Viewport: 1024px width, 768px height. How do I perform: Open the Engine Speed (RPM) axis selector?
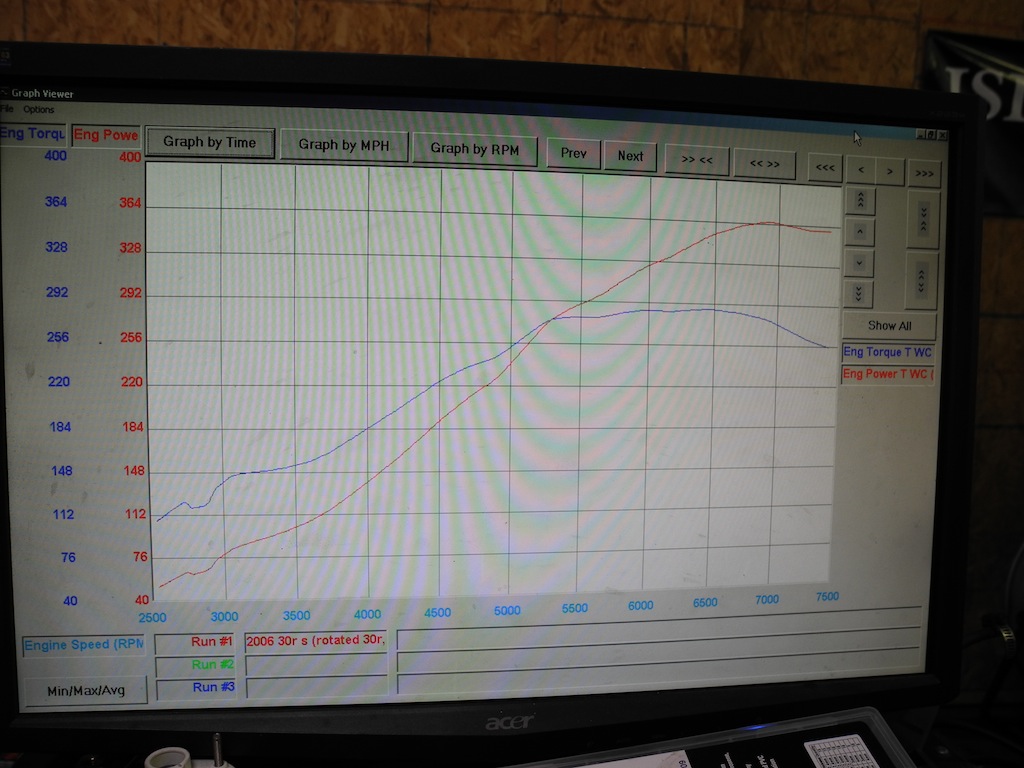[83, 645]
